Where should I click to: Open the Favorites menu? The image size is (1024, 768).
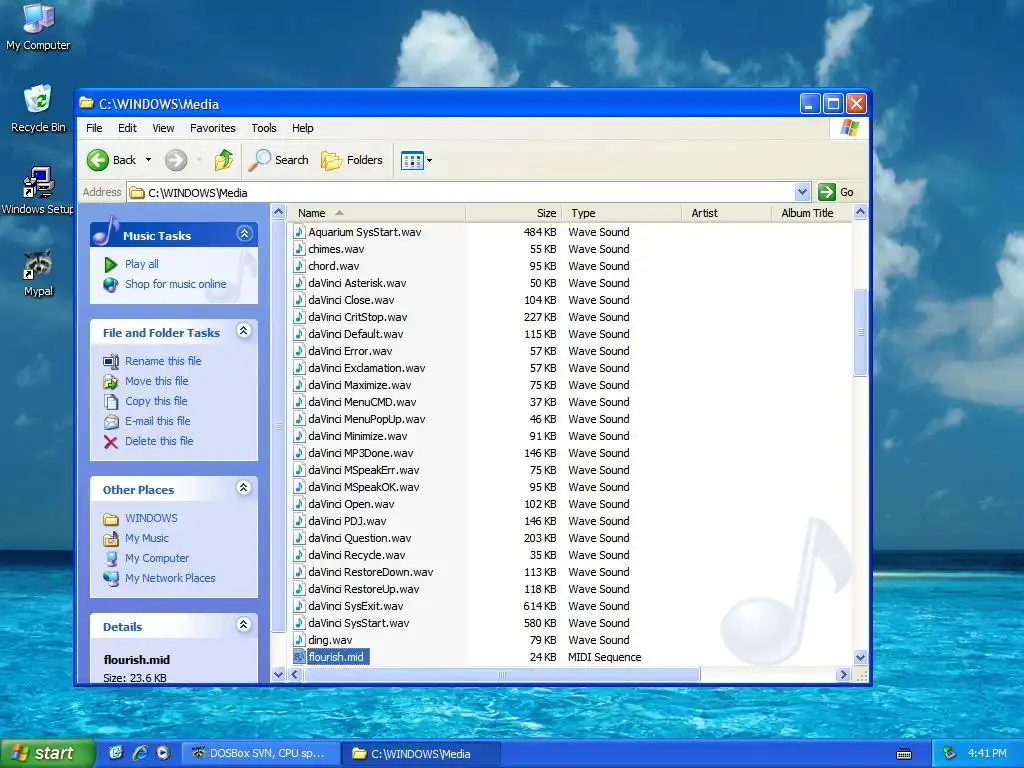[212, 128]
